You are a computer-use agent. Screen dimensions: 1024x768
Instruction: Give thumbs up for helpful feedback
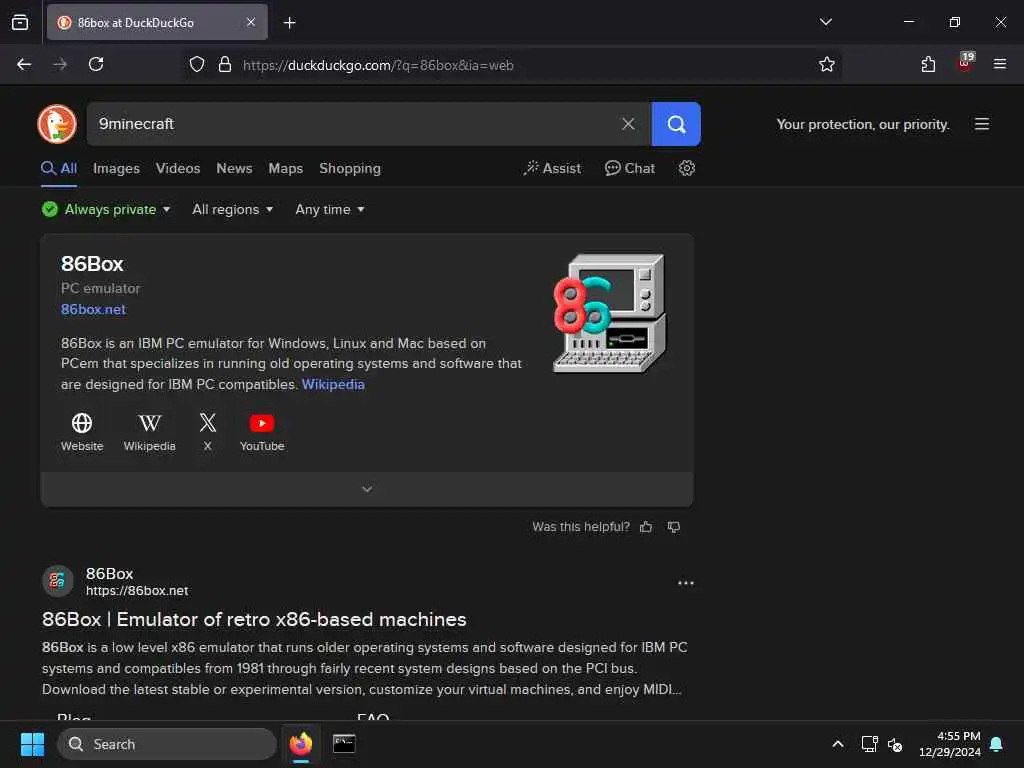click(646, 527)
